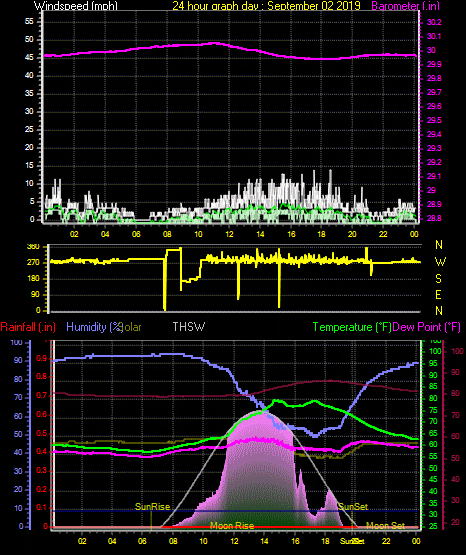Click the 55 tick on windspeed axis
The height and width of the screenshot is (555, 466).
pyautogui.click(x=29, y=22)
